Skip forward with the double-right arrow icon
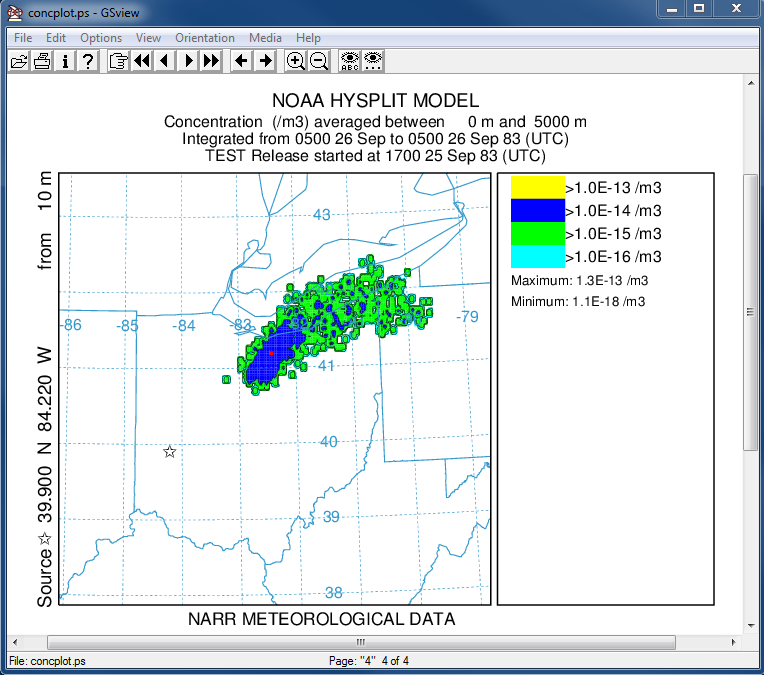 (x=210, y=61)
